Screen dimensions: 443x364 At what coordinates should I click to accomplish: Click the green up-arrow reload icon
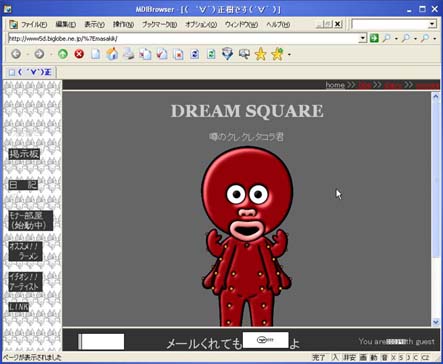pos(63,54)
